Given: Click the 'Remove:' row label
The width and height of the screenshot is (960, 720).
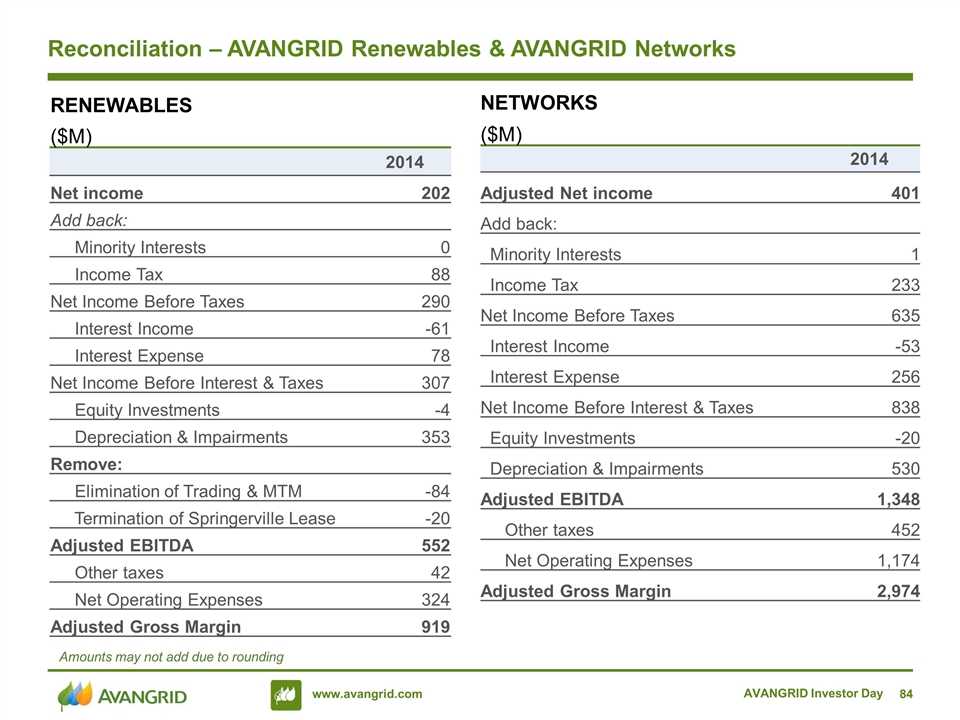Looking at the screenshot, I should click(x=86, y=464).
